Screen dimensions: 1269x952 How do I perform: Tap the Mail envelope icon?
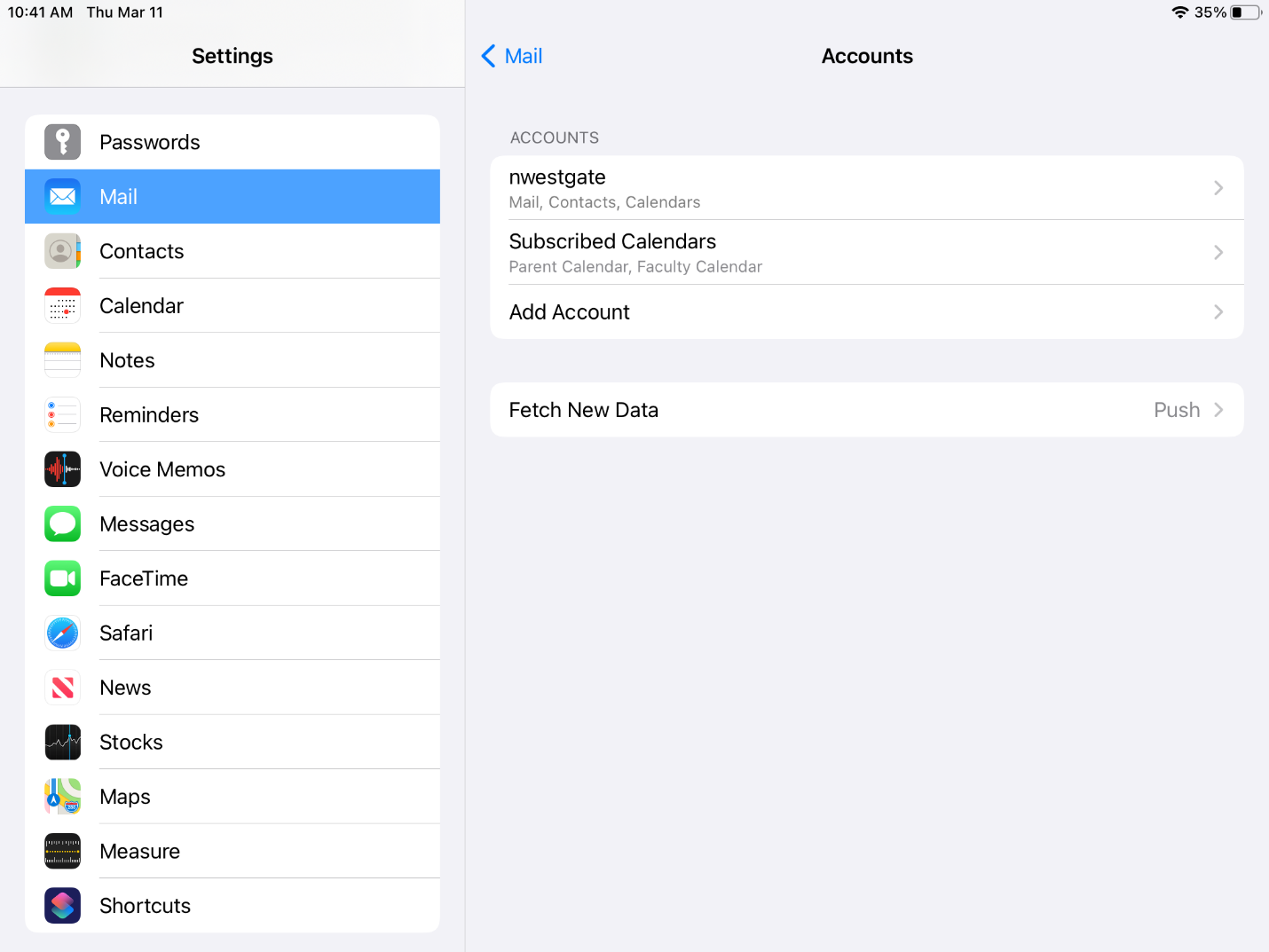coord(62,196)
